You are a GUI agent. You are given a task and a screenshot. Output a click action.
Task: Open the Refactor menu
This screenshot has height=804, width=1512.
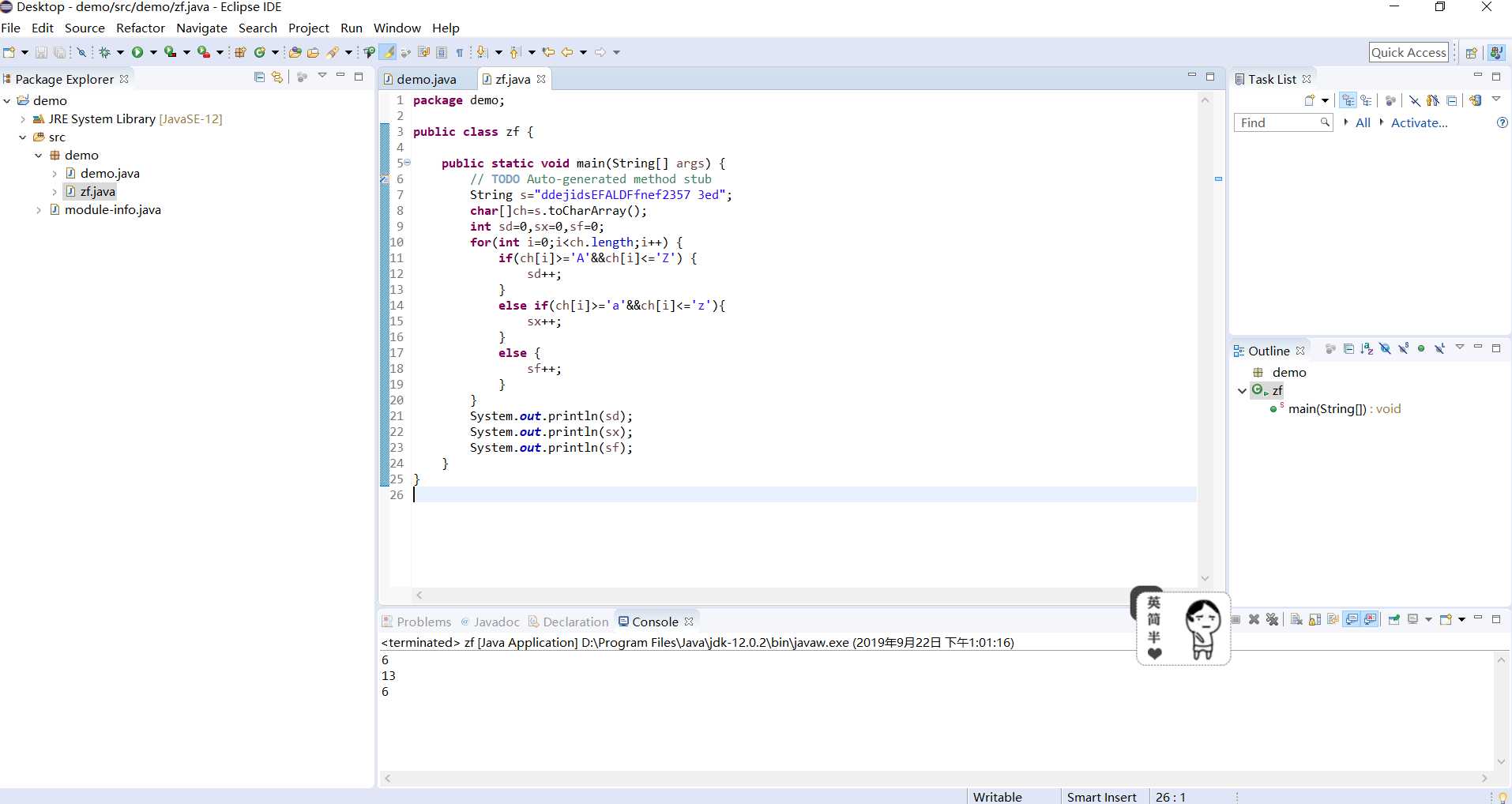(x=141, y=28)
